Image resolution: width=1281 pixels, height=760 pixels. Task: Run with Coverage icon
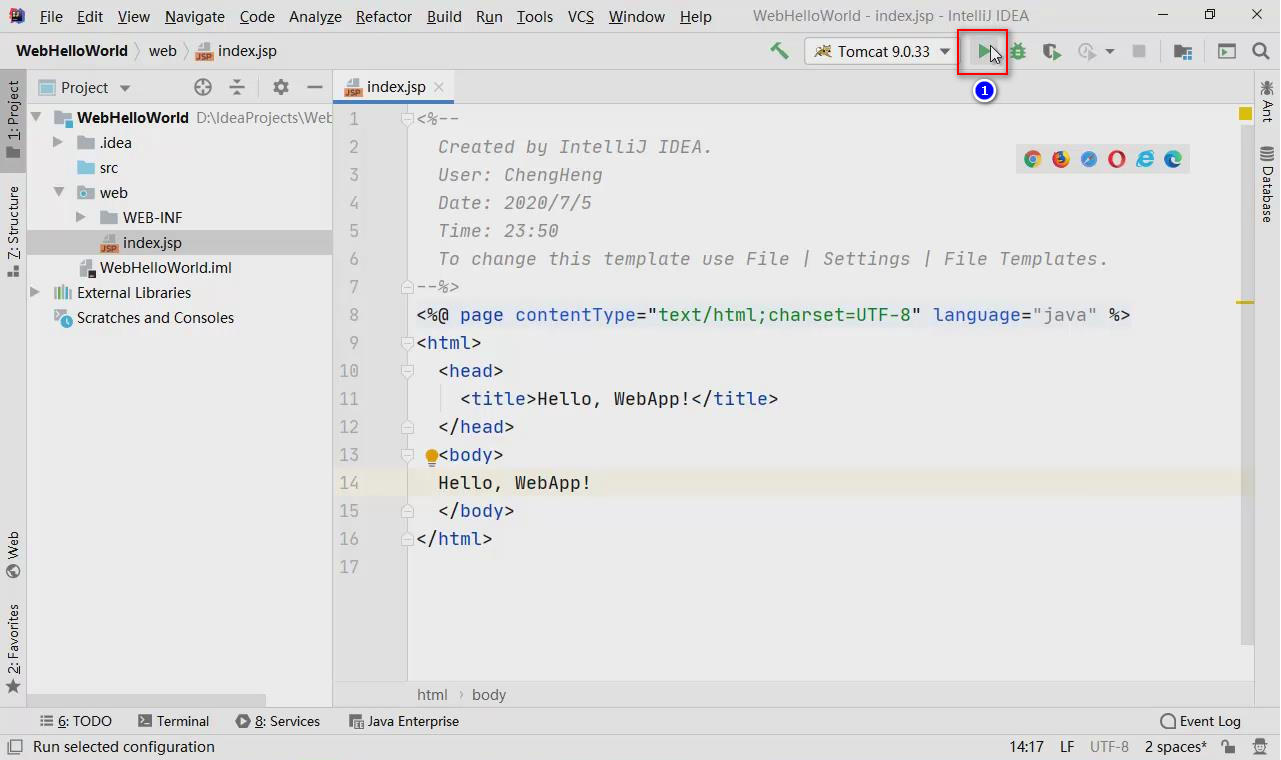click(x=1051, y=51)
